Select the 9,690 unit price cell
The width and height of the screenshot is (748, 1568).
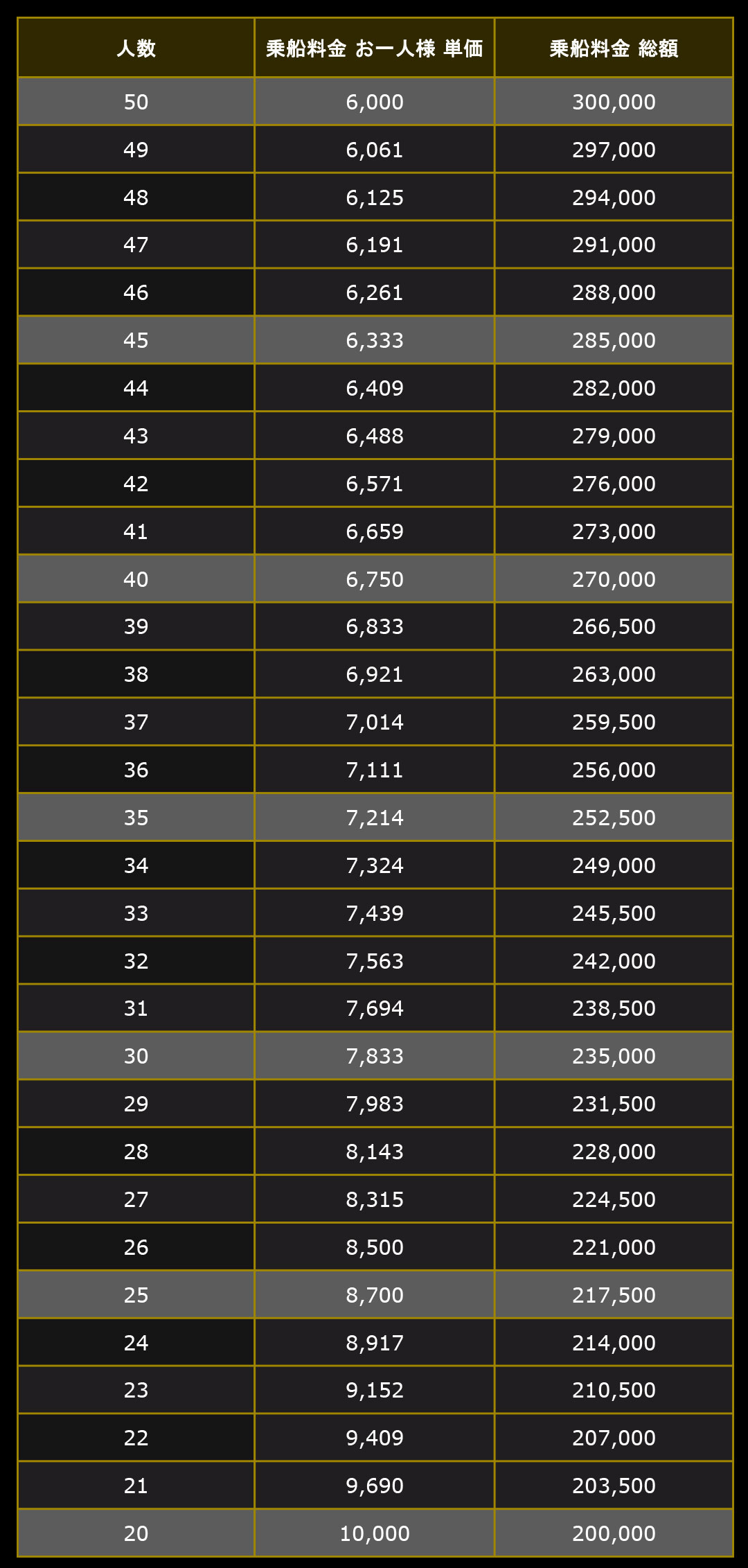point(375,1486)
